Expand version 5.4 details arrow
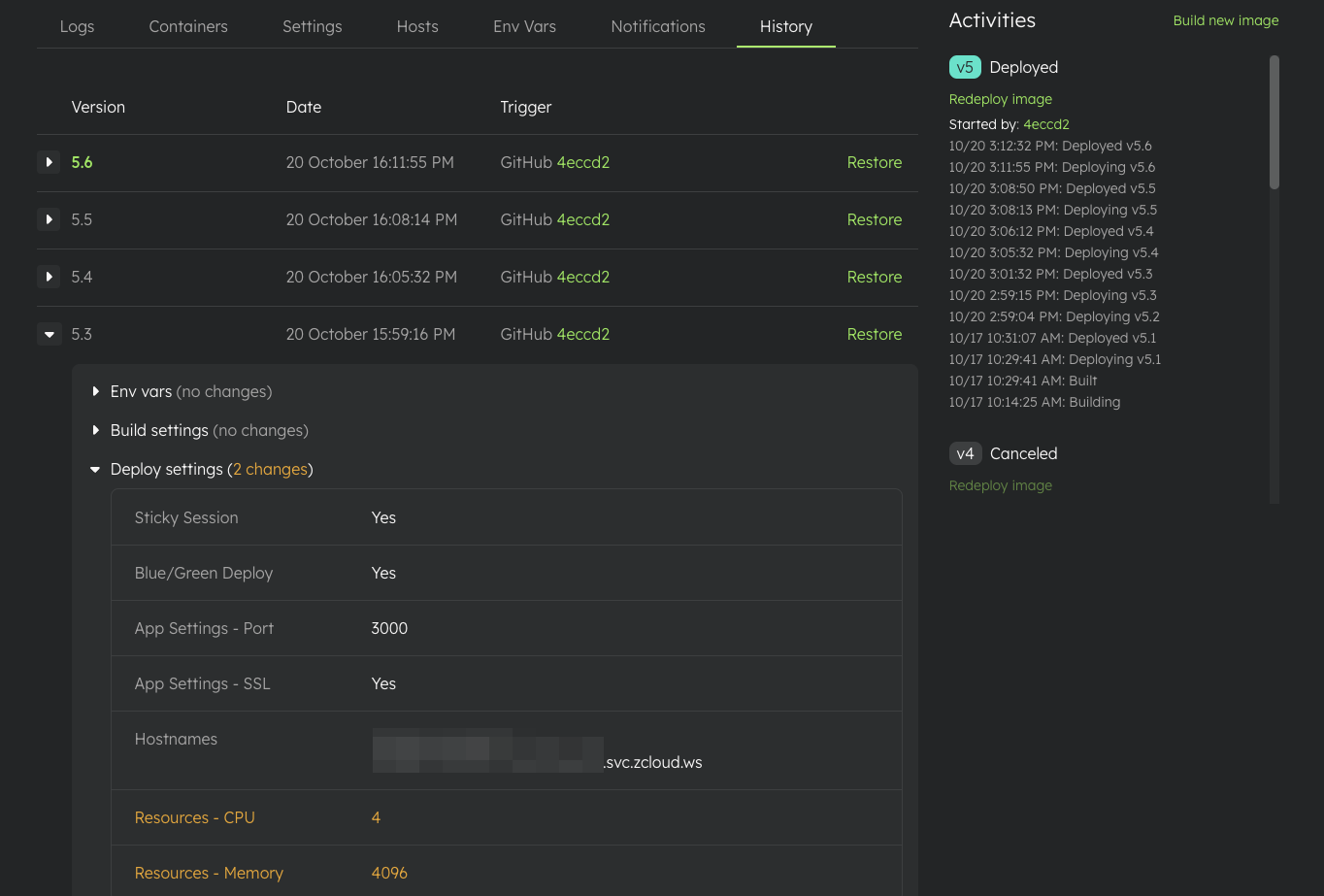 49,277
